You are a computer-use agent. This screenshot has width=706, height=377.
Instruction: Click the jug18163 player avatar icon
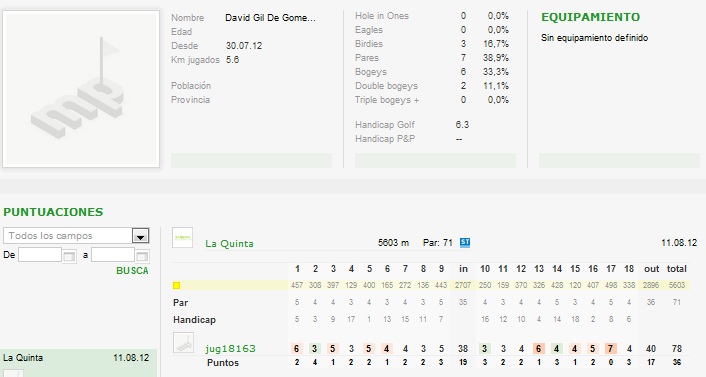point(183,343)
